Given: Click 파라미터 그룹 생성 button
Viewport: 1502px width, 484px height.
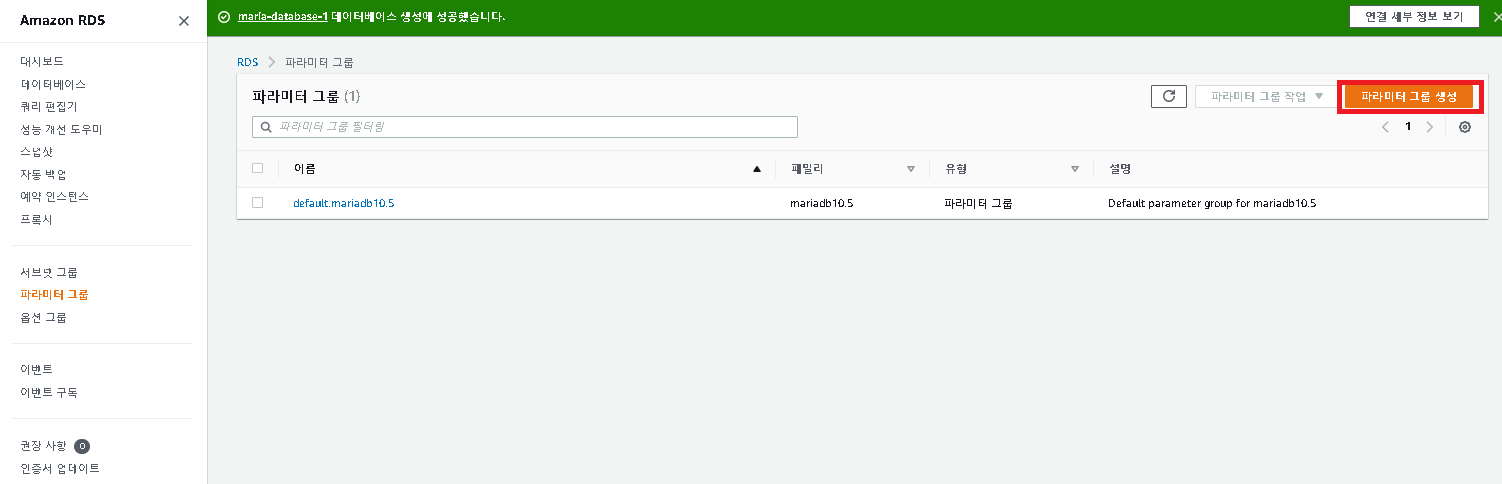Looking at the screenshot, I should pos(1408,97).
